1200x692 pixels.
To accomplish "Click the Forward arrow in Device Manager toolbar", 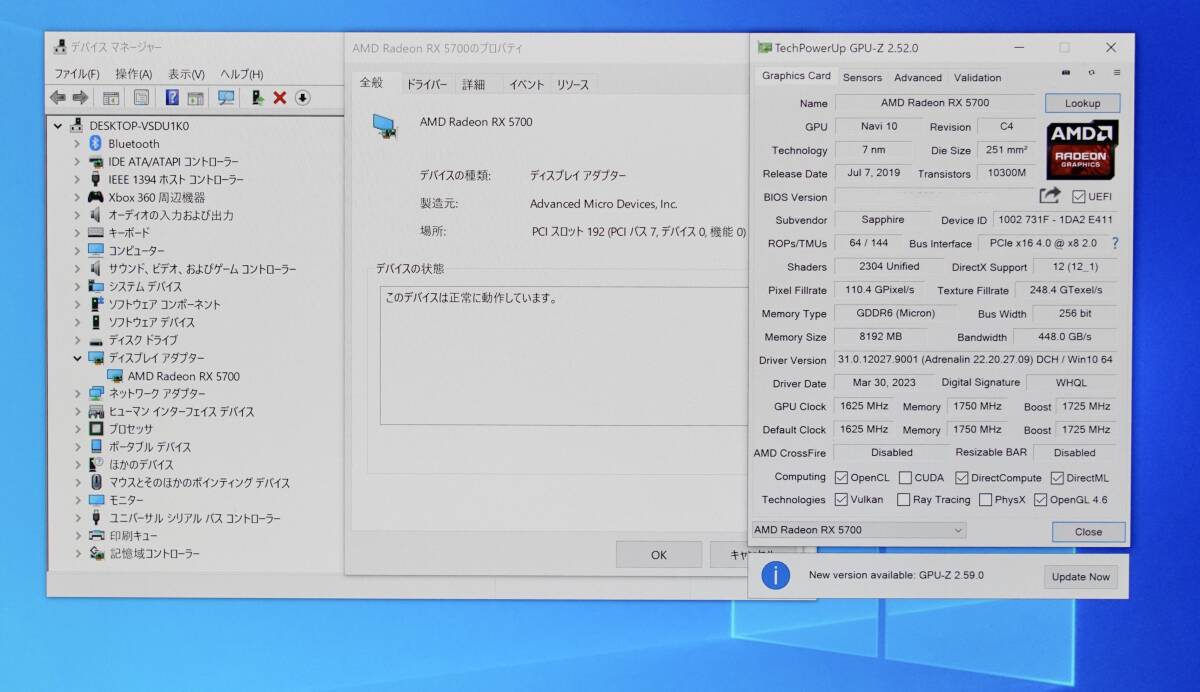I will pos(80,97).
